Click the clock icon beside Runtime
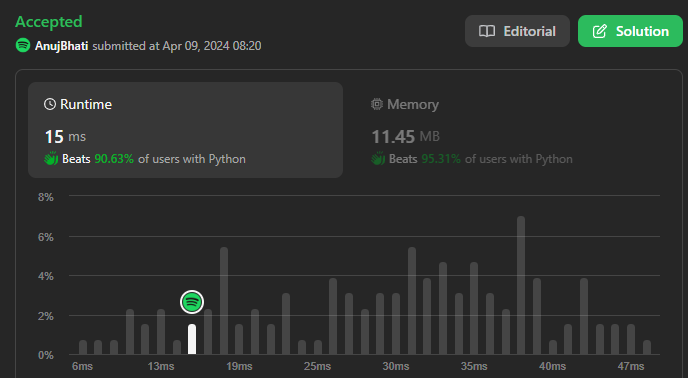 (50, 104)
